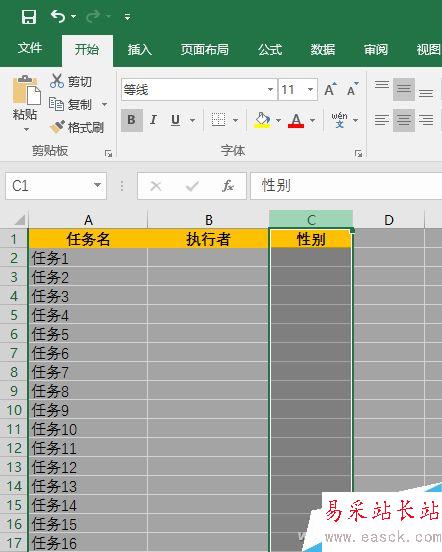Viewport: 442px width, 552px height.
Task: Click the Decrease Font Size icon
Action: tap(352, 89)
